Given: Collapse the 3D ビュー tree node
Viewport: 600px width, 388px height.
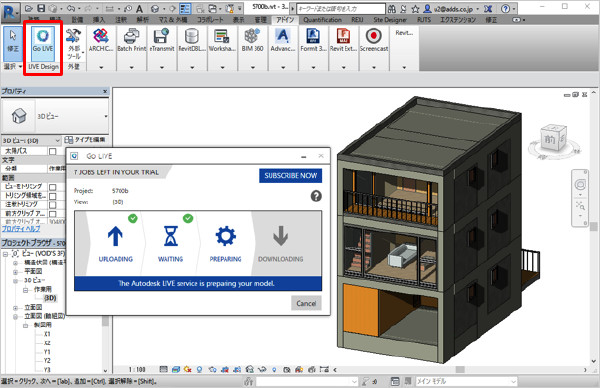Looking at the screenshot, I should point(15,281).
